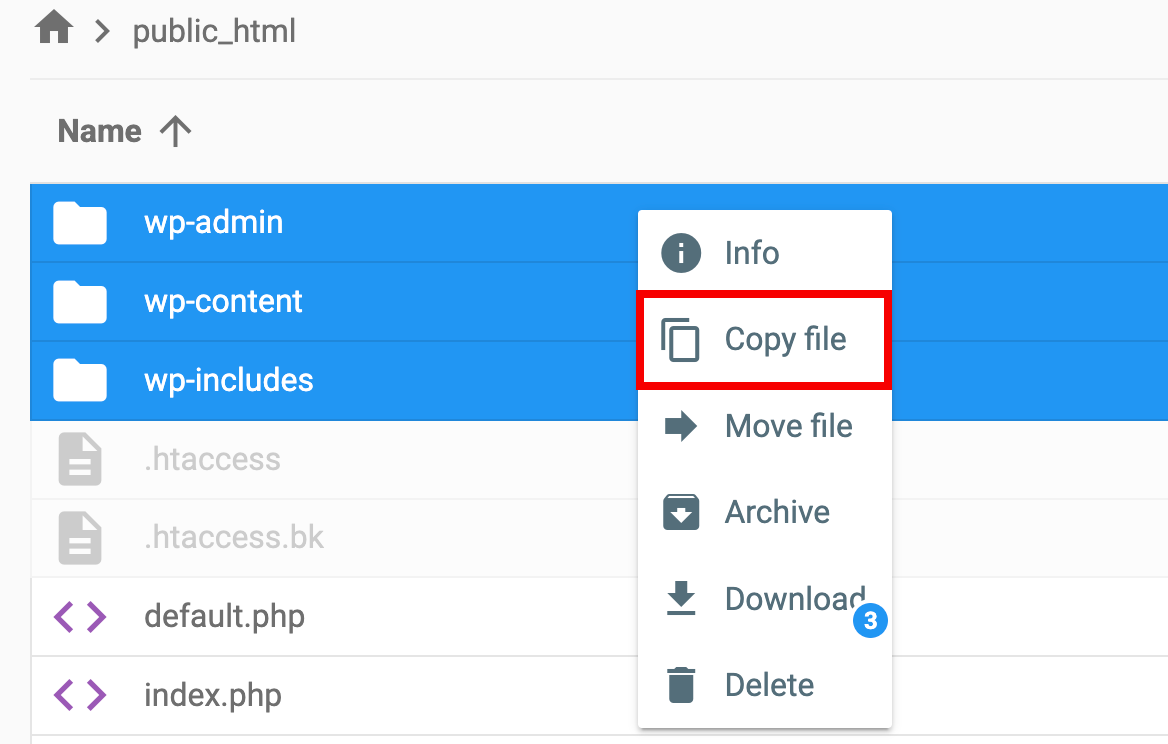Choose Copy file in context menu

[x=785, y=339]
